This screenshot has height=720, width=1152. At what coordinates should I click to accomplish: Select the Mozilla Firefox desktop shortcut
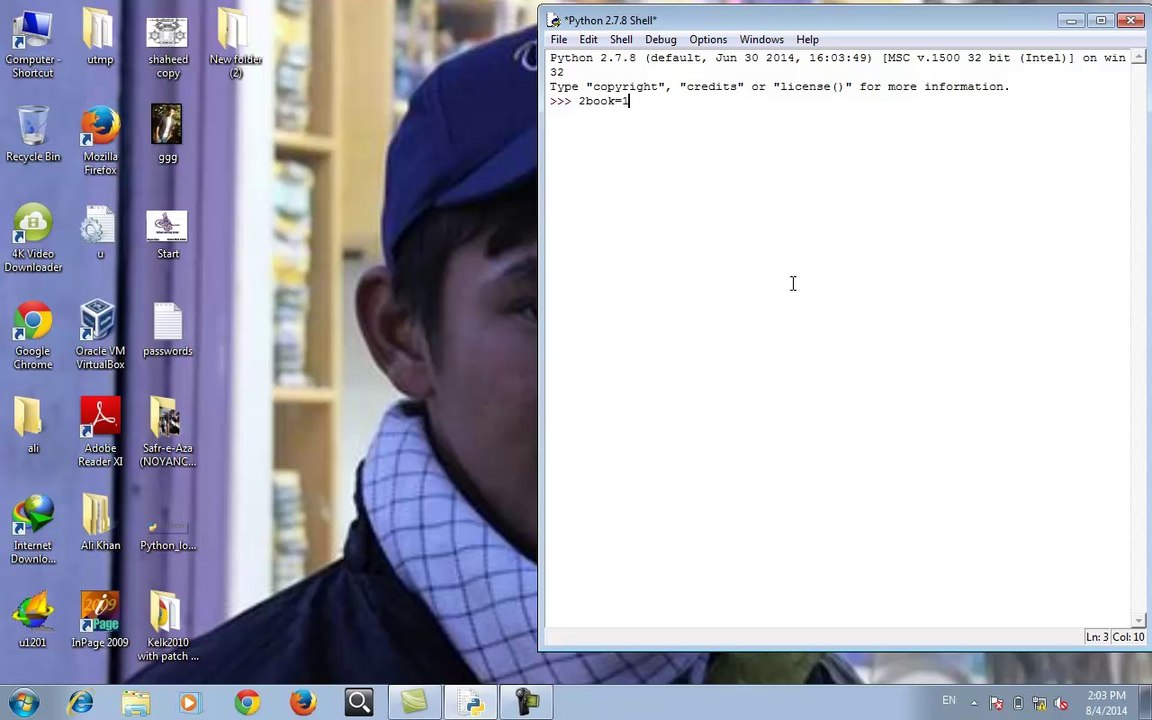point(100,140)
